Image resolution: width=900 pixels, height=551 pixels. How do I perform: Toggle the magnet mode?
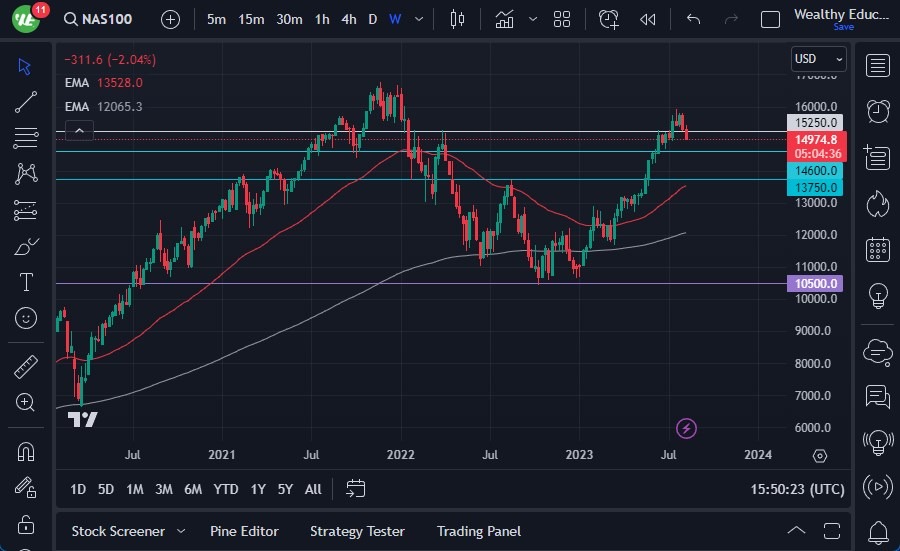[x=26, y=451]
